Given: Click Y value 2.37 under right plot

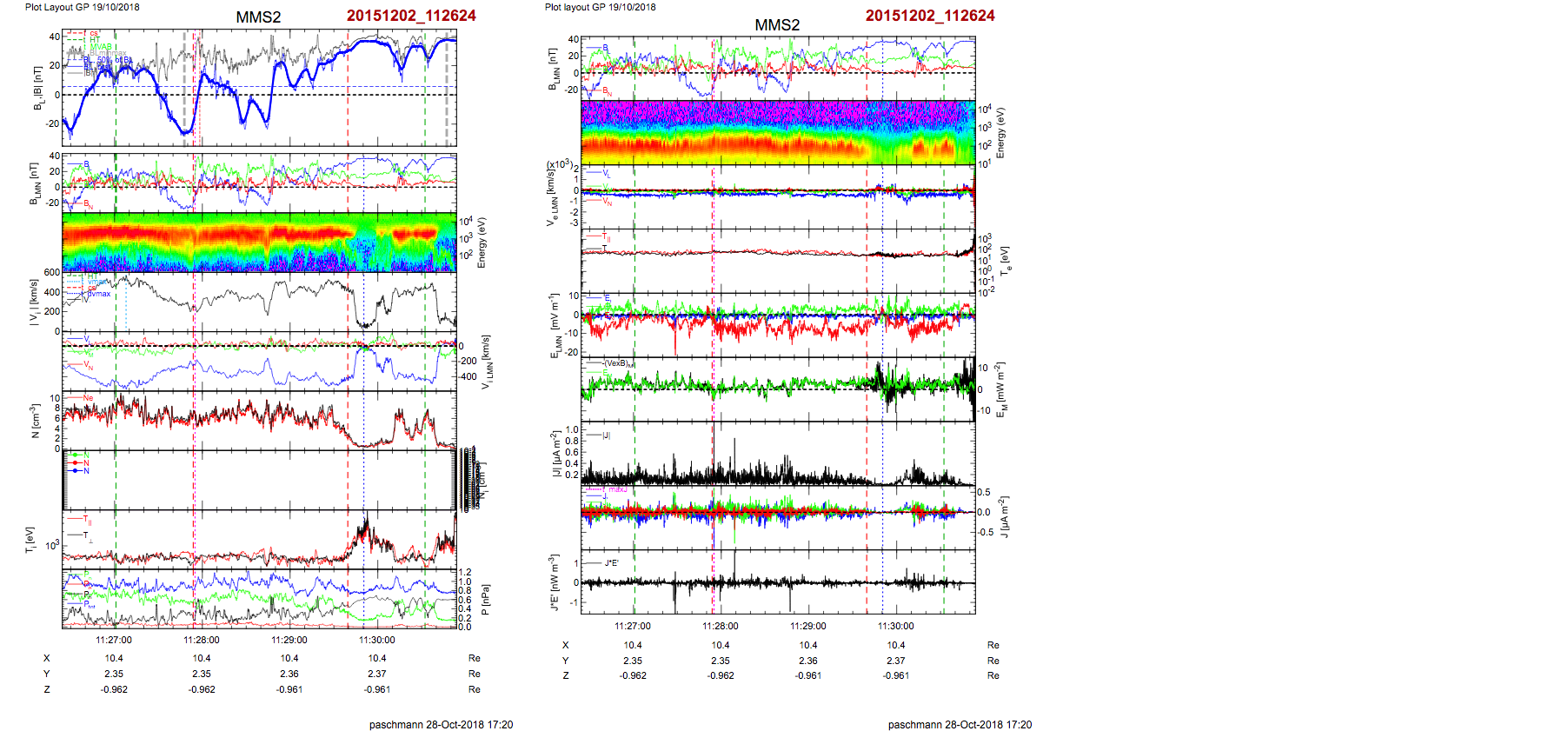Looking at the screenshot, I should [x=896, y=661].
